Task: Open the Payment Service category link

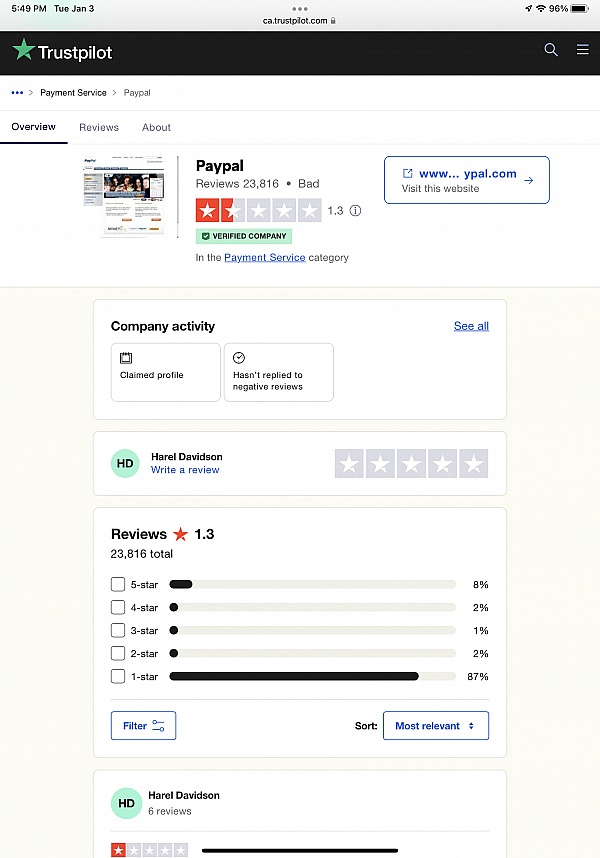Action: (x=262, y=257)
